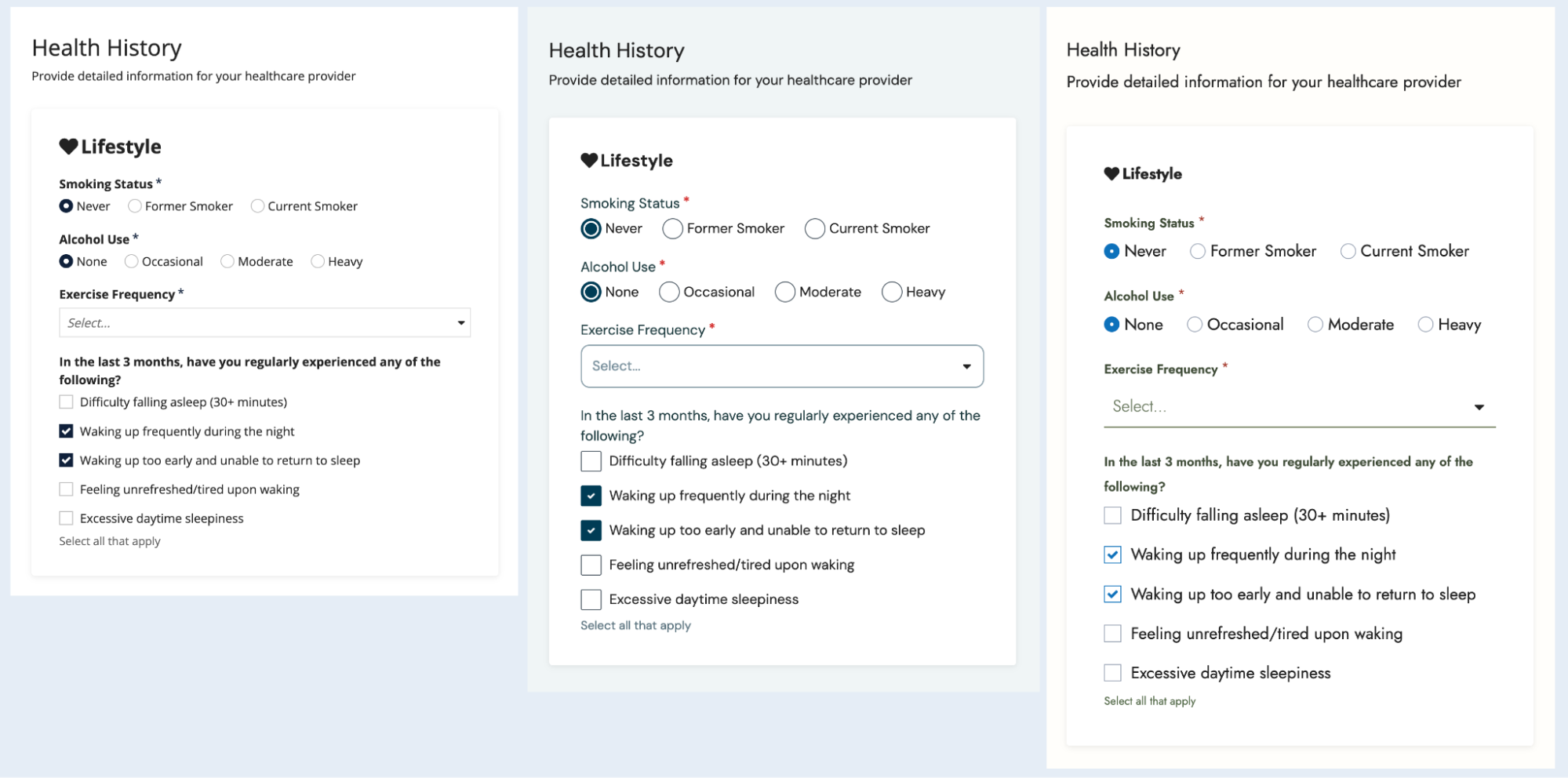Click 'Select all that apply' in the right form
This screenshot has width=1568, height=778.
pos(1150,701)
